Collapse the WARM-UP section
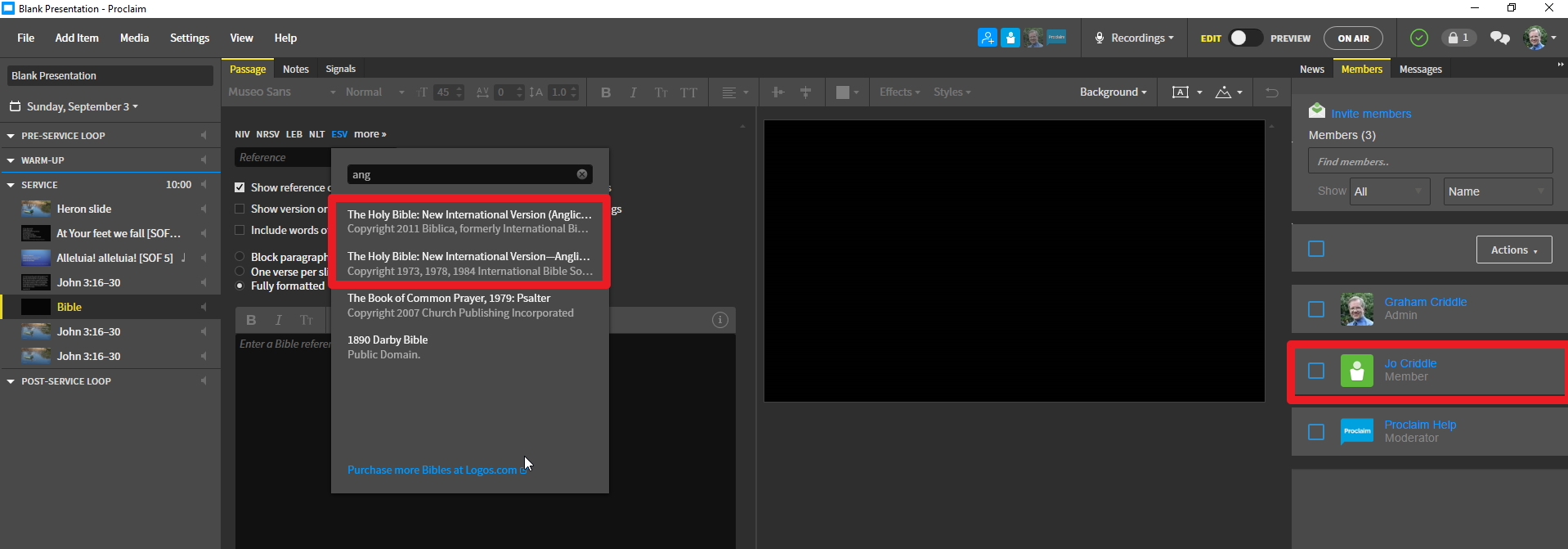Screen dimensions: 1568x549 tap(11, 160)
